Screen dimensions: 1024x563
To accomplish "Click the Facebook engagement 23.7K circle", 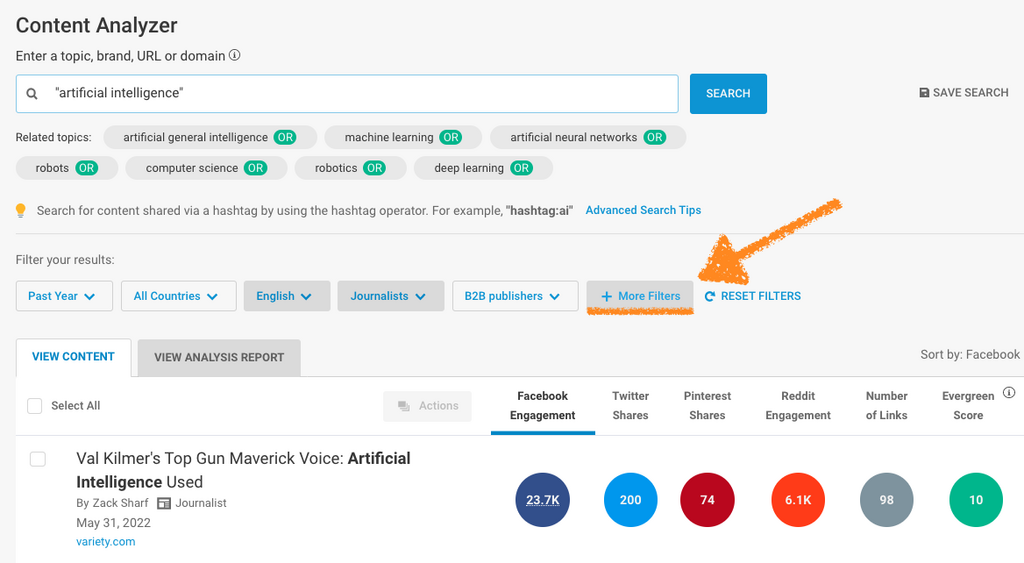I will point(542,500).
